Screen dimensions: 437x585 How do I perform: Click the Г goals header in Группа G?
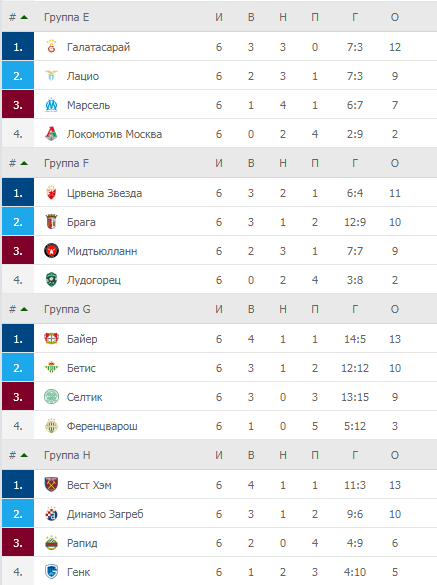click(x=355, y=309)
